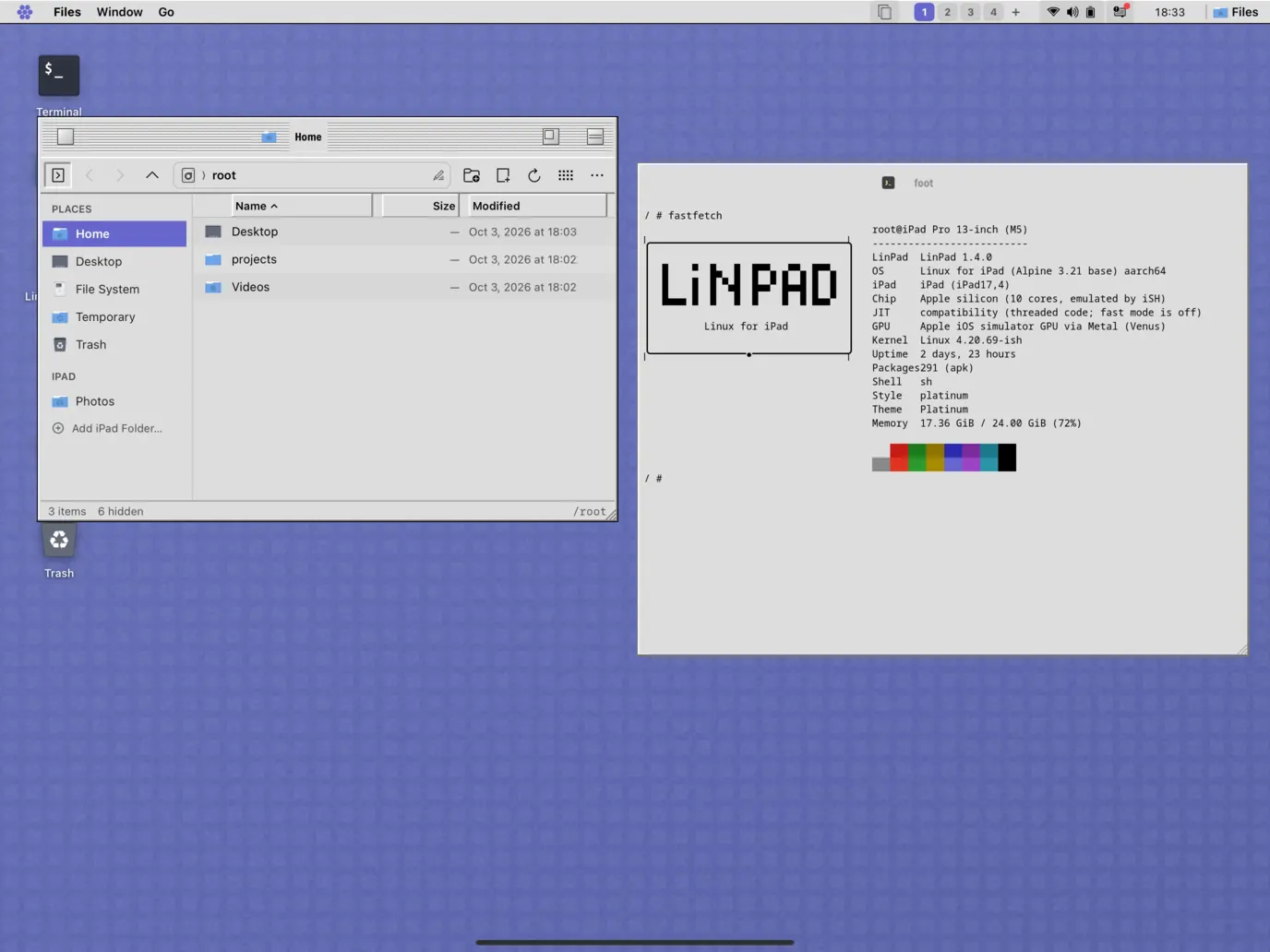The height and width of the screenshot is (952, 1270).
Task: Launch the Terminal desktop icon
Action: pyautogui.click(x=59, y=76)
